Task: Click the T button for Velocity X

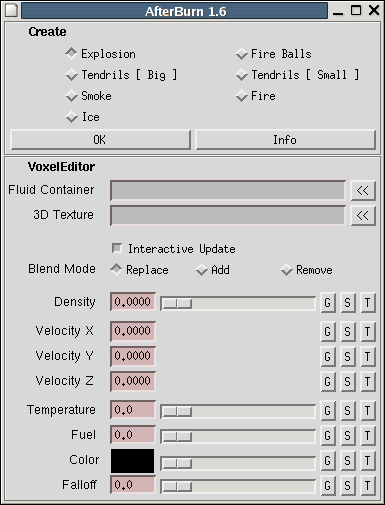Action: tap(368, 332)
